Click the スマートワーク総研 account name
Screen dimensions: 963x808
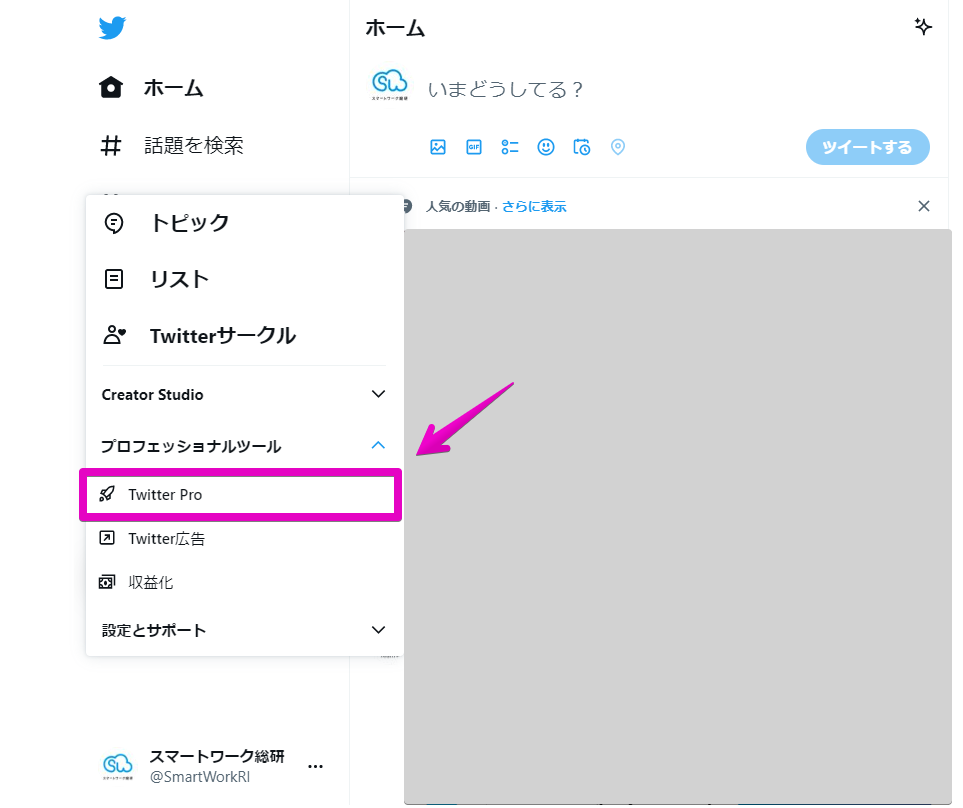(x=217, y=756)
